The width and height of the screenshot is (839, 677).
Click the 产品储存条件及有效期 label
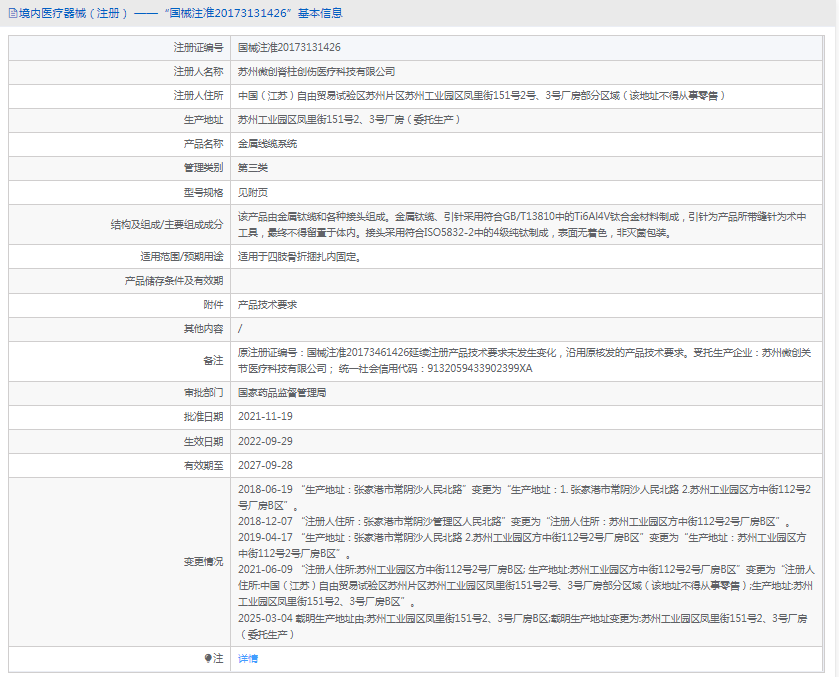coord(174,281)
